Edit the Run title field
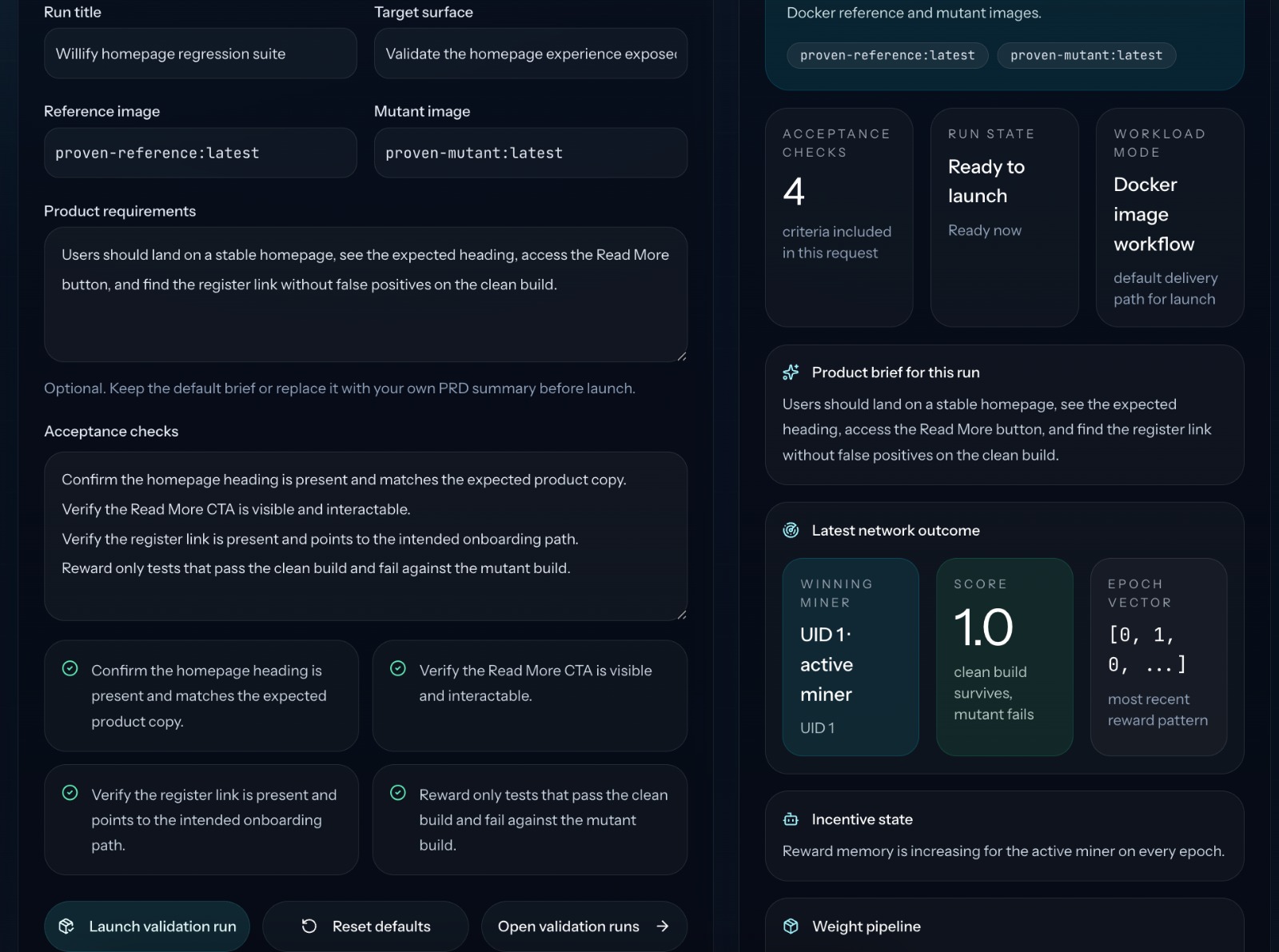Viewport: 1279px width, 952px height. pos(200,54)
